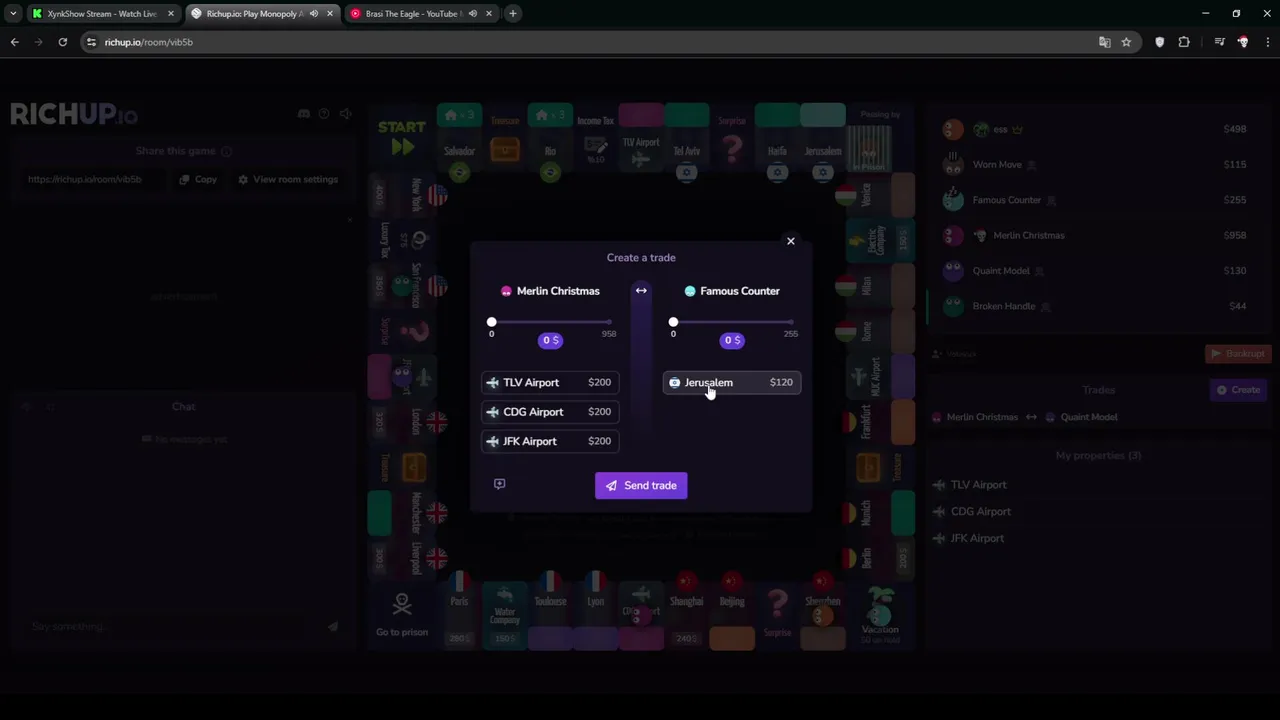Select Famous Counter in the player list

[x=1096, y=200]
